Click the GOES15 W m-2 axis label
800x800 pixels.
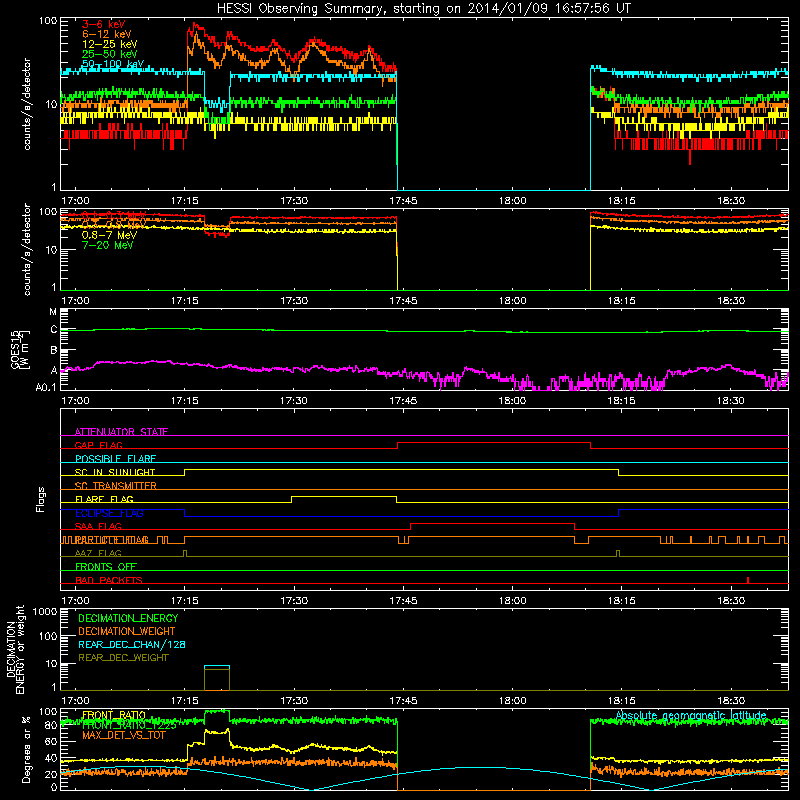(20, 349)
